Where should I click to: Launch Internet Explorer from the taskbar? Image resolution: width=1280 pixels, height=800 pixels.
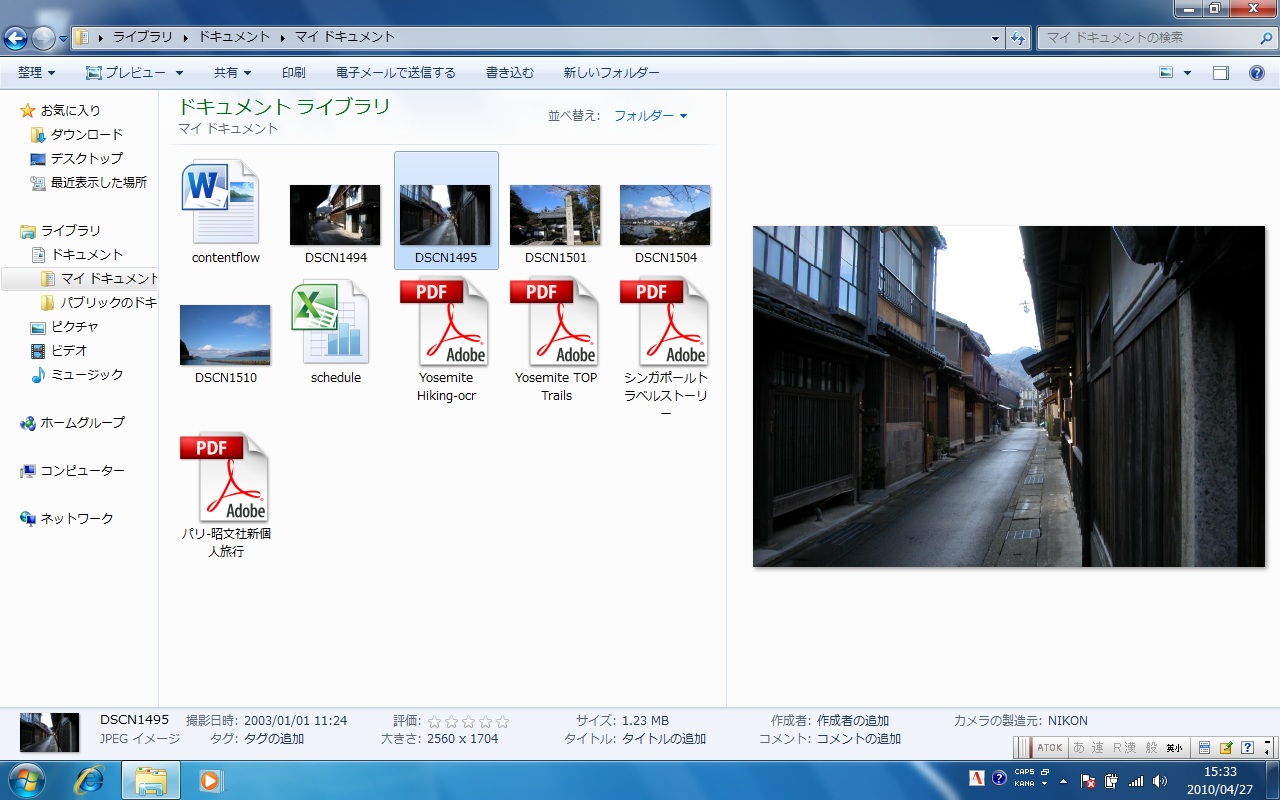point(89,780)
